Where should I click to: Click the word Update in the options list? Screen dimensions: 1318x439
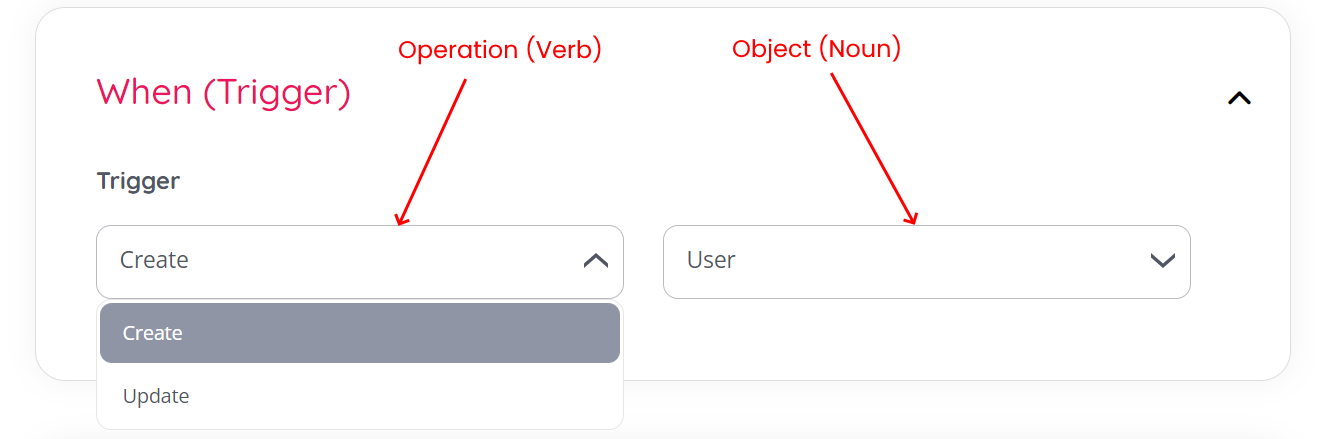(156, 396)
